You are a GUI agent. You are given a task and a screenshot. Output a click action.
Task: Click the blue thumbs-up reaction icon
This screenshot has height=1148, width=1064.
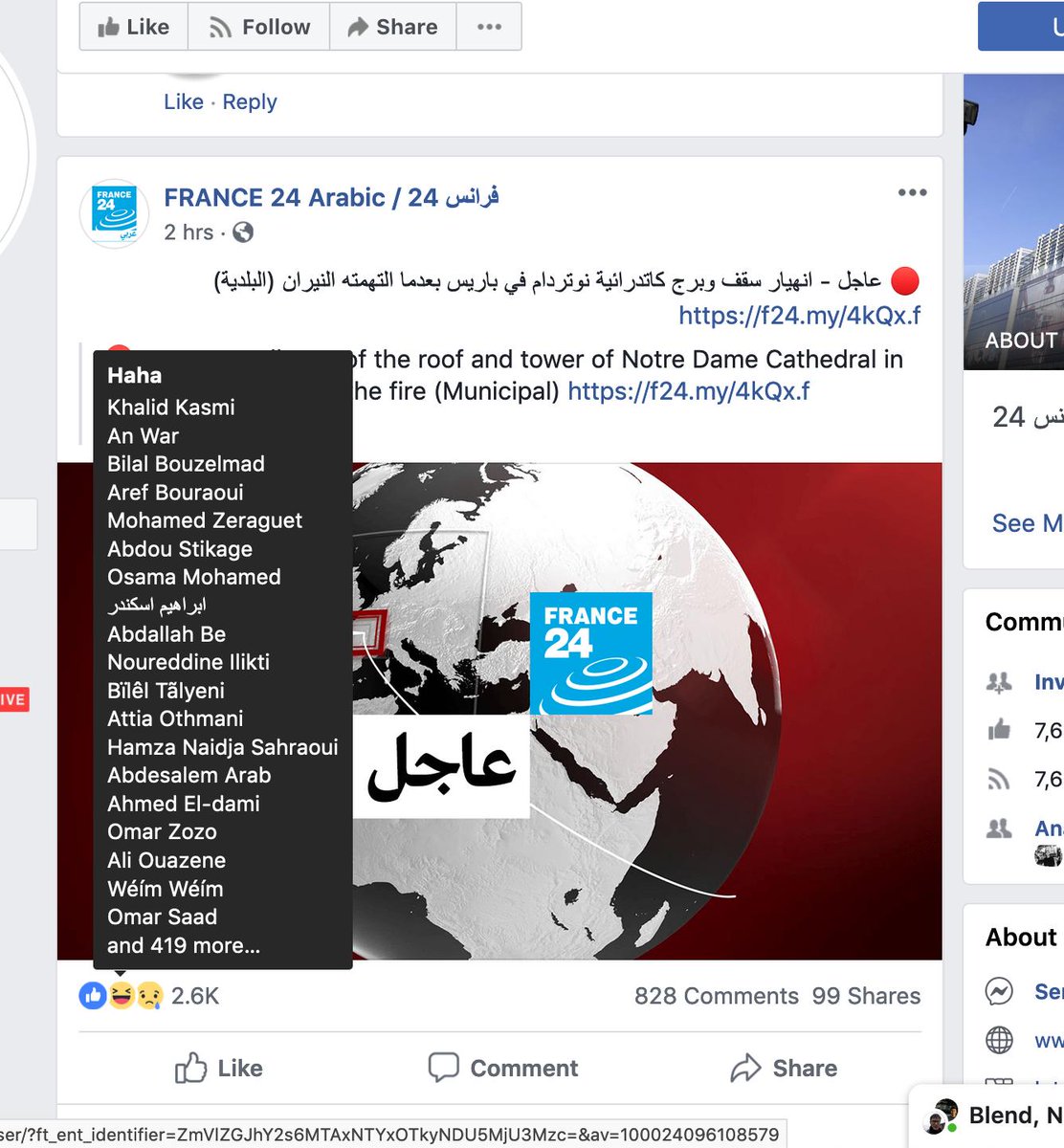click(x=93, y=996)
